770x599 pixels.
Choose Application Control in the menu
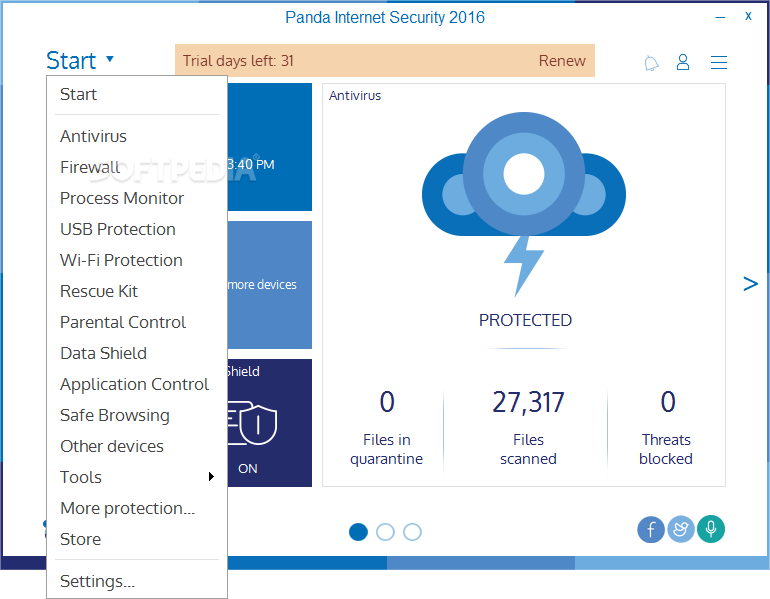pyautogui.click(x=137, y=383)
